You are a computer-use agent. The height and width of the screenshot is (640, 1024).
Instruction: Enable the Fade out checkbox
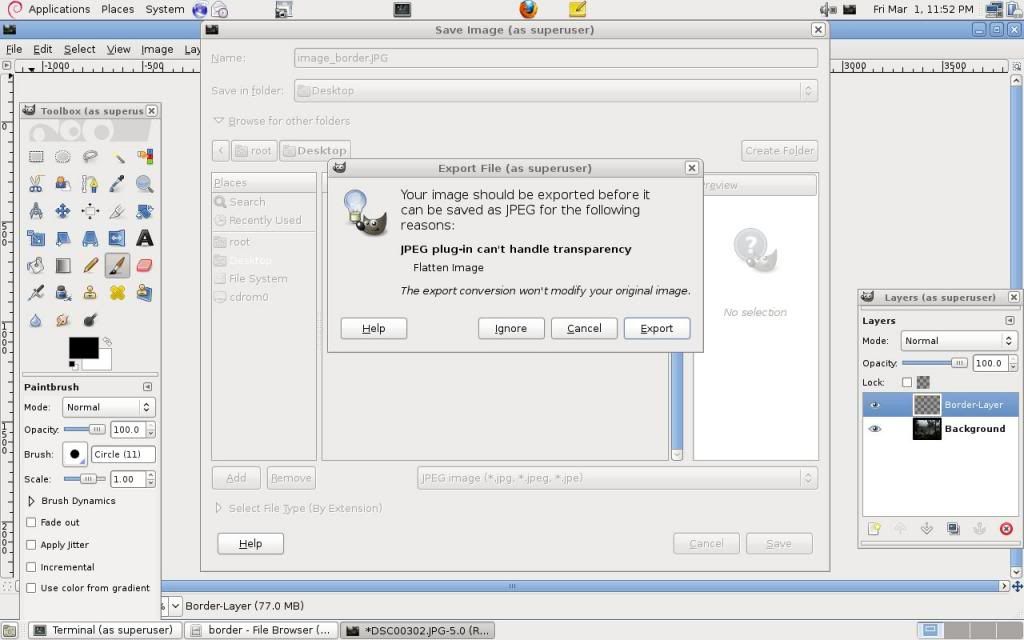pyautogui.click(x=31, y=522)
